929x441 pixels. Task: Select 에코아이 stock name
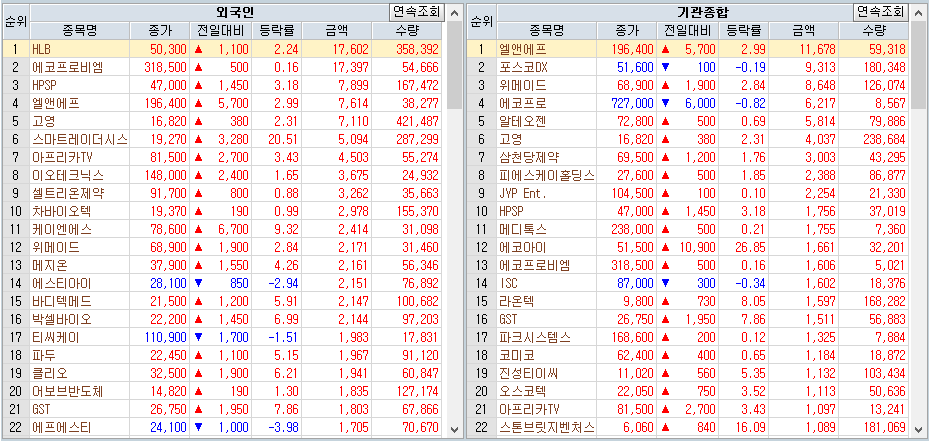point(523,247)
